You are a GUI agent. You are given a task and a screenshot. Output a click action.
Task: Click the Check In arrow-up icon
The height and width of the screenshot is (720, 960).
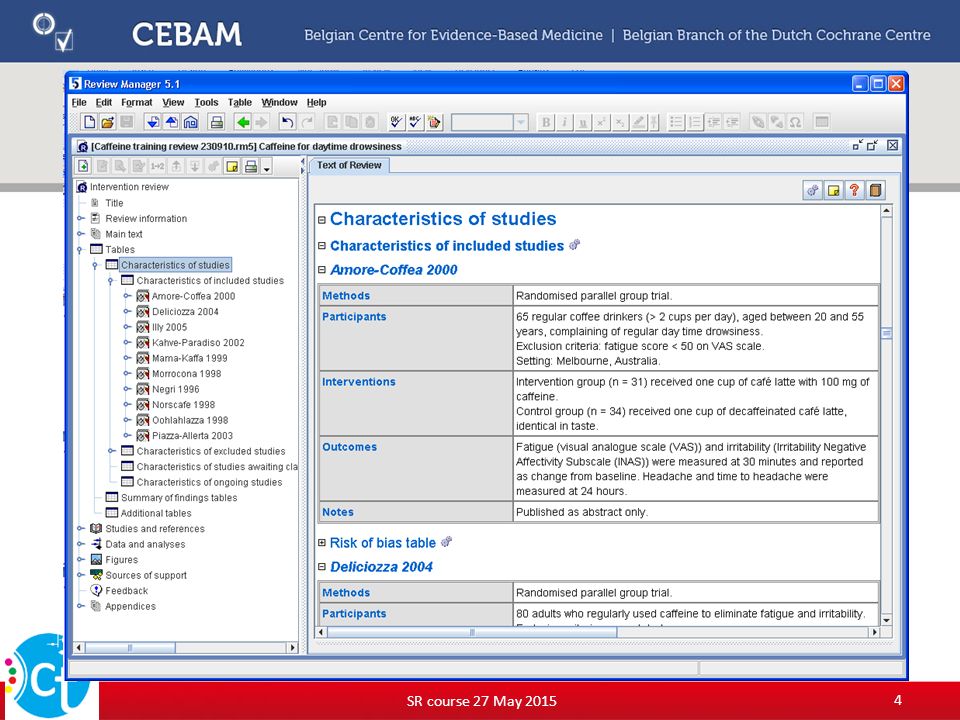coord(171,122)
